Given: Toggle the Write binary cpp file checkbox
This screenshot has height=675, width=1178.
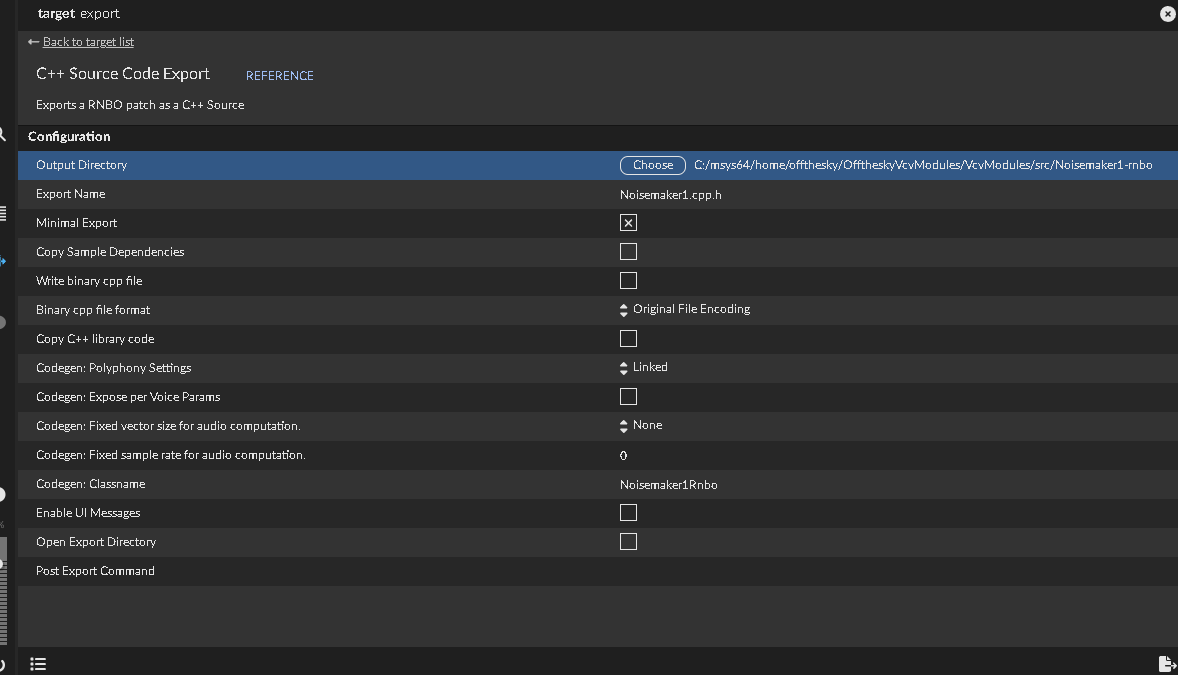Looking at the screenshot, I should [x=628, y=281].
